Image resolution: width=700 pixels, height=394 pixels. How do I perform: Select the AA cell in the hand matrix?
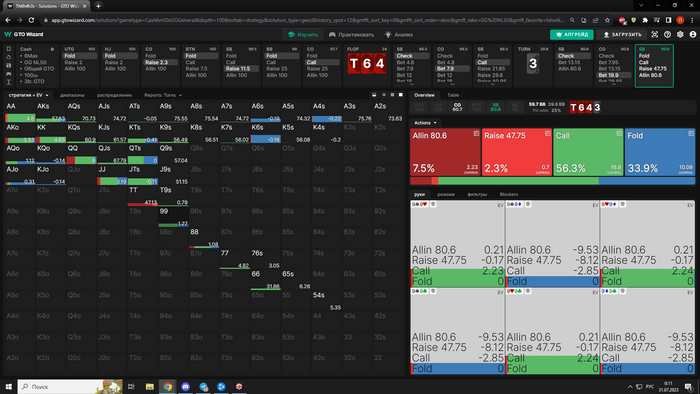(20, 112)
